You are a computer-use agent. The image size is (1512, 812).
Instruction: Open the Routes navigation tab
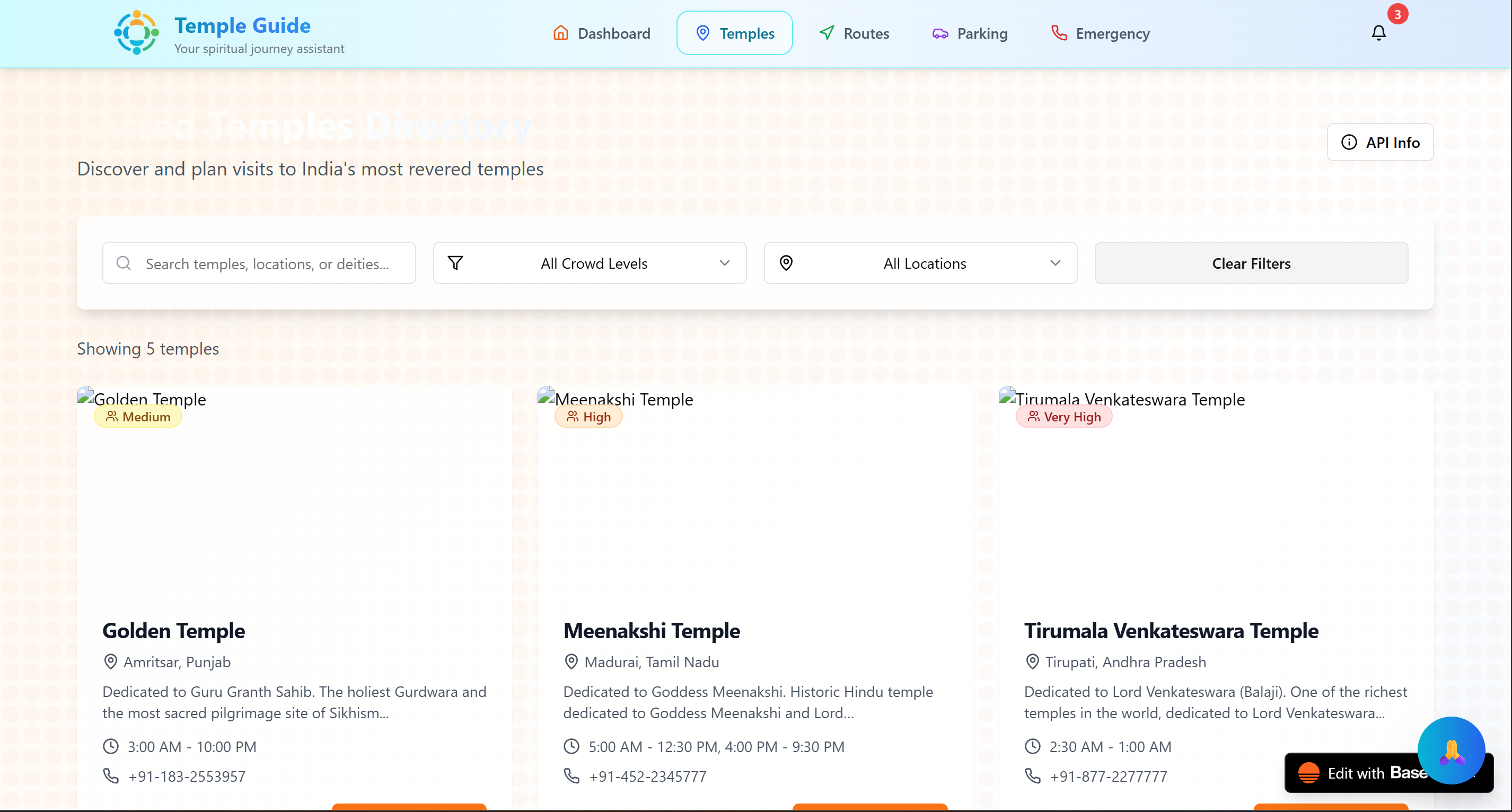tap(854, 33)
